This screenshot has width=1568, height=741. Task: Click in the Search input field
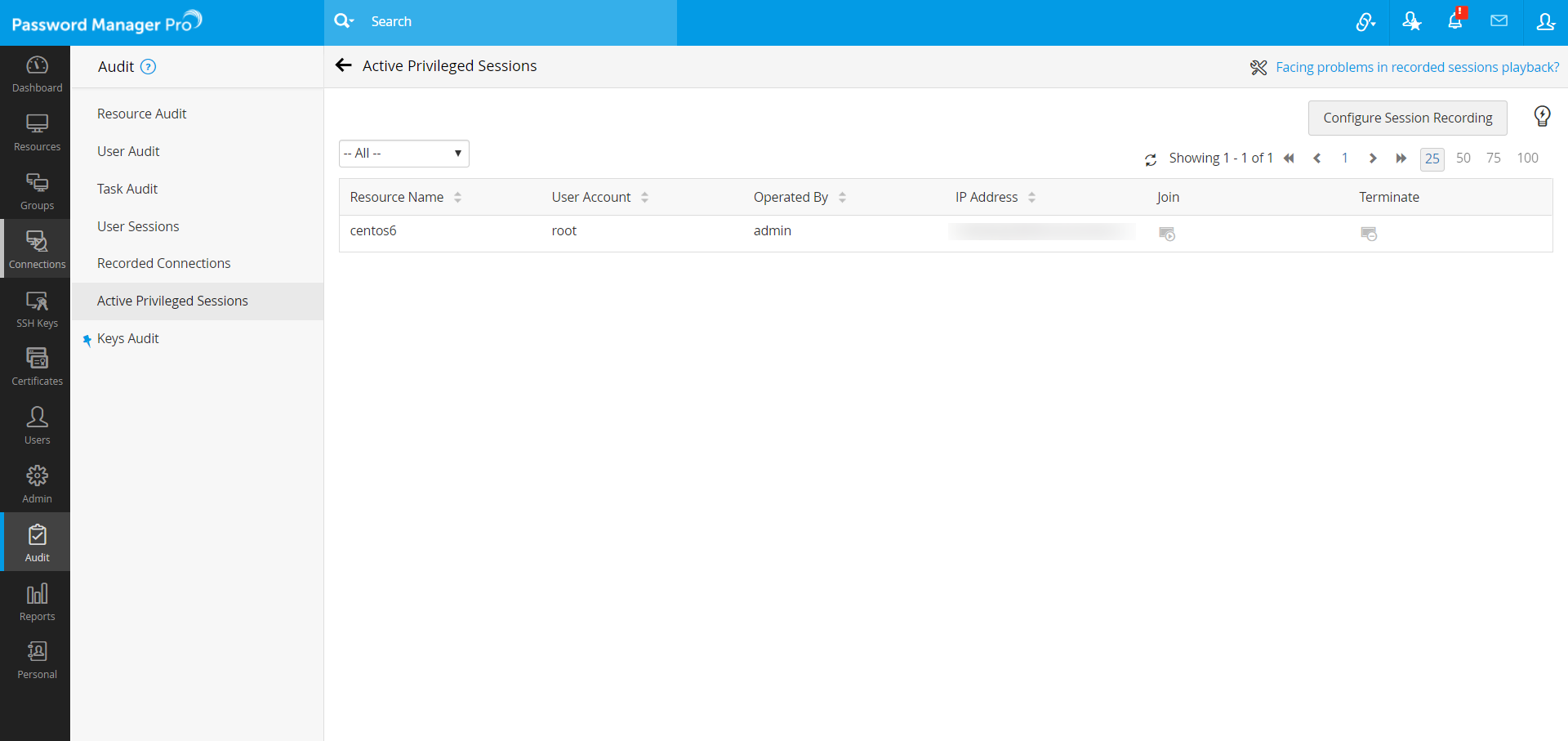pos(519,22)
